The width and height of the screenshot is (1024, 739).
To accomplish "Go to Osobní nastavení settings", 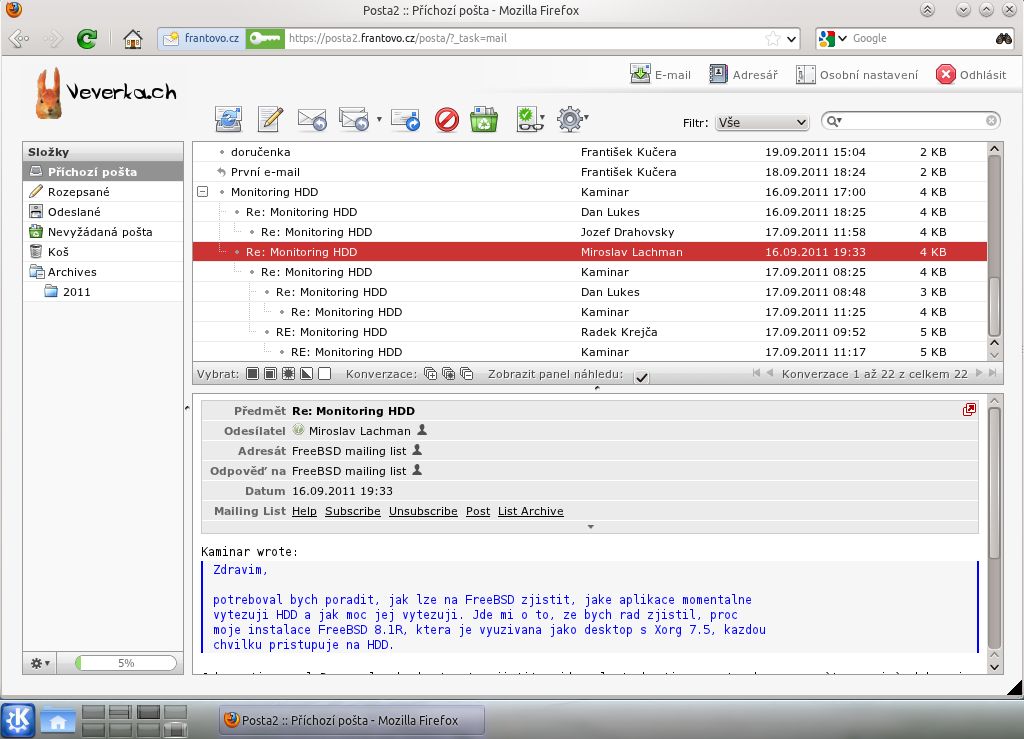I will 857,74.
